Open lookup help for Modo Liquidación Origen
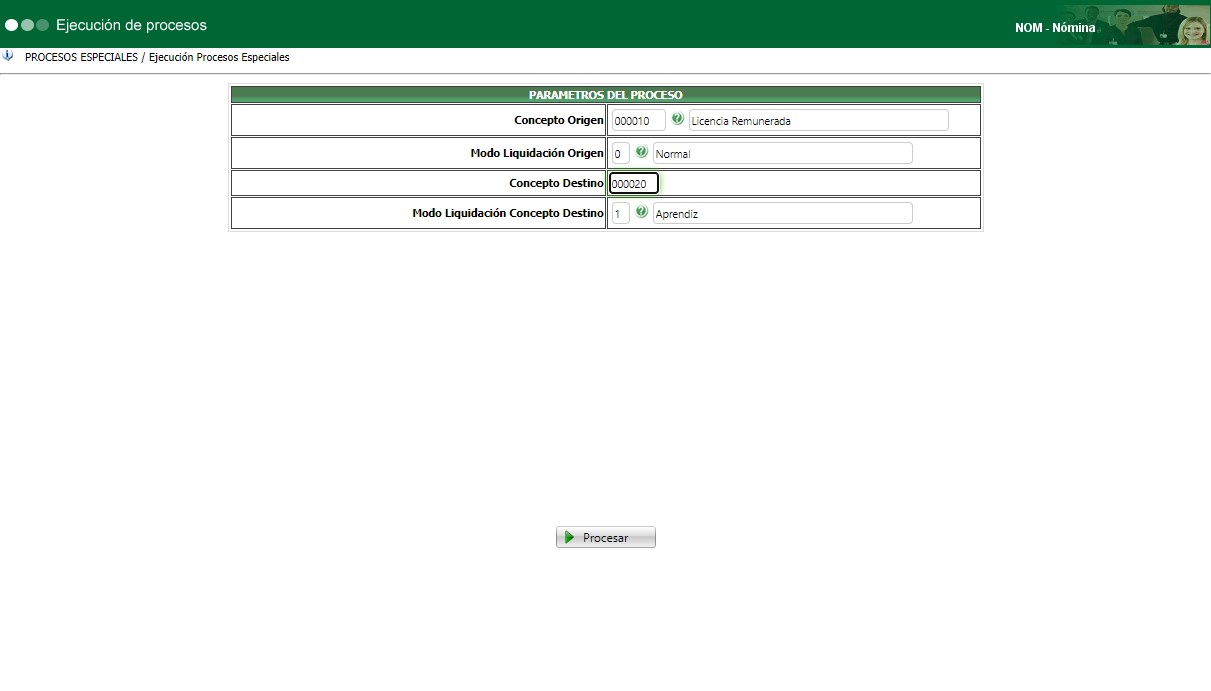1211x691 pixels. 642,152
